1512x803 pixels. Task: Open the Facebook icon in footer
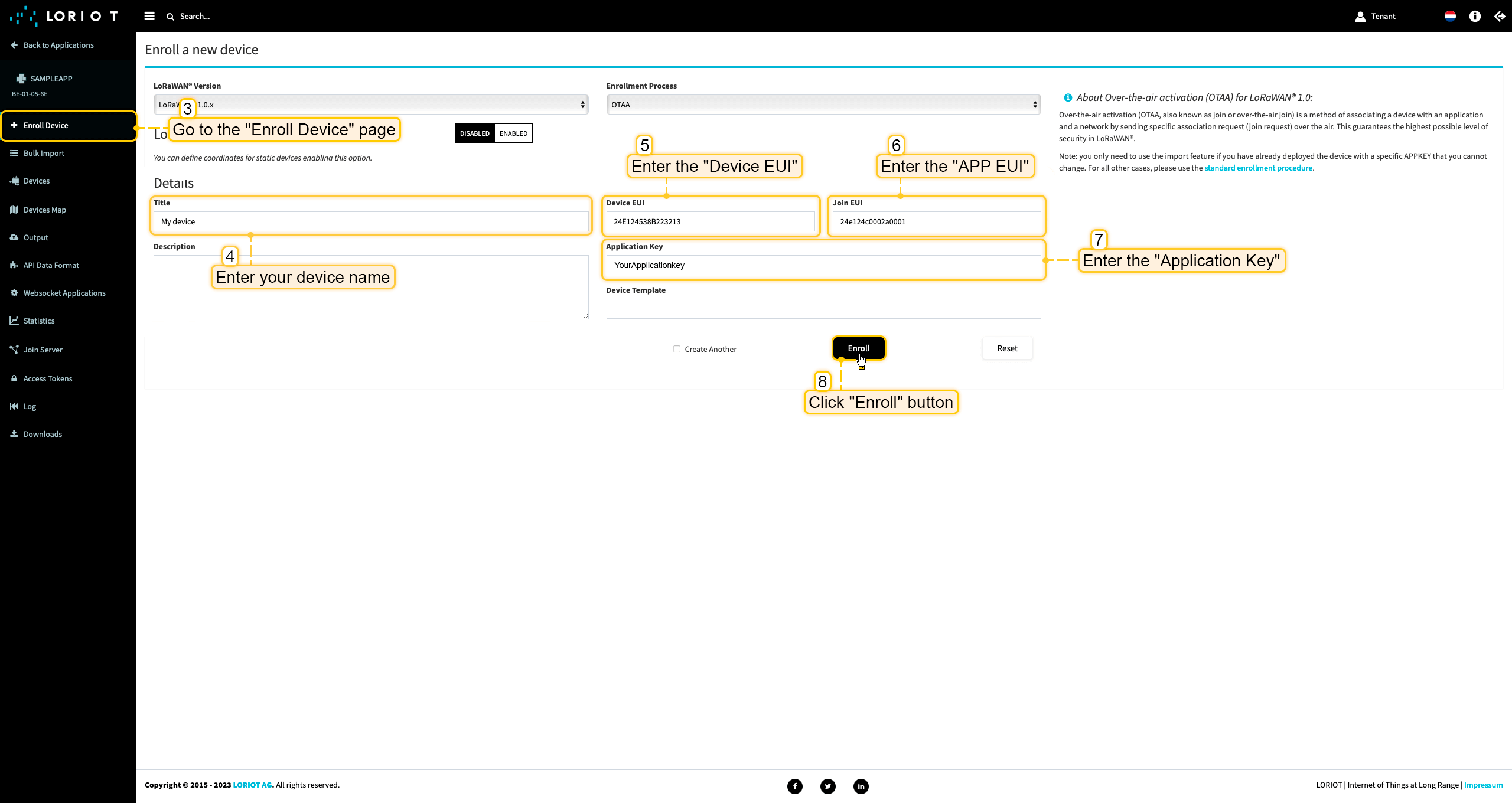coord(795,786)
